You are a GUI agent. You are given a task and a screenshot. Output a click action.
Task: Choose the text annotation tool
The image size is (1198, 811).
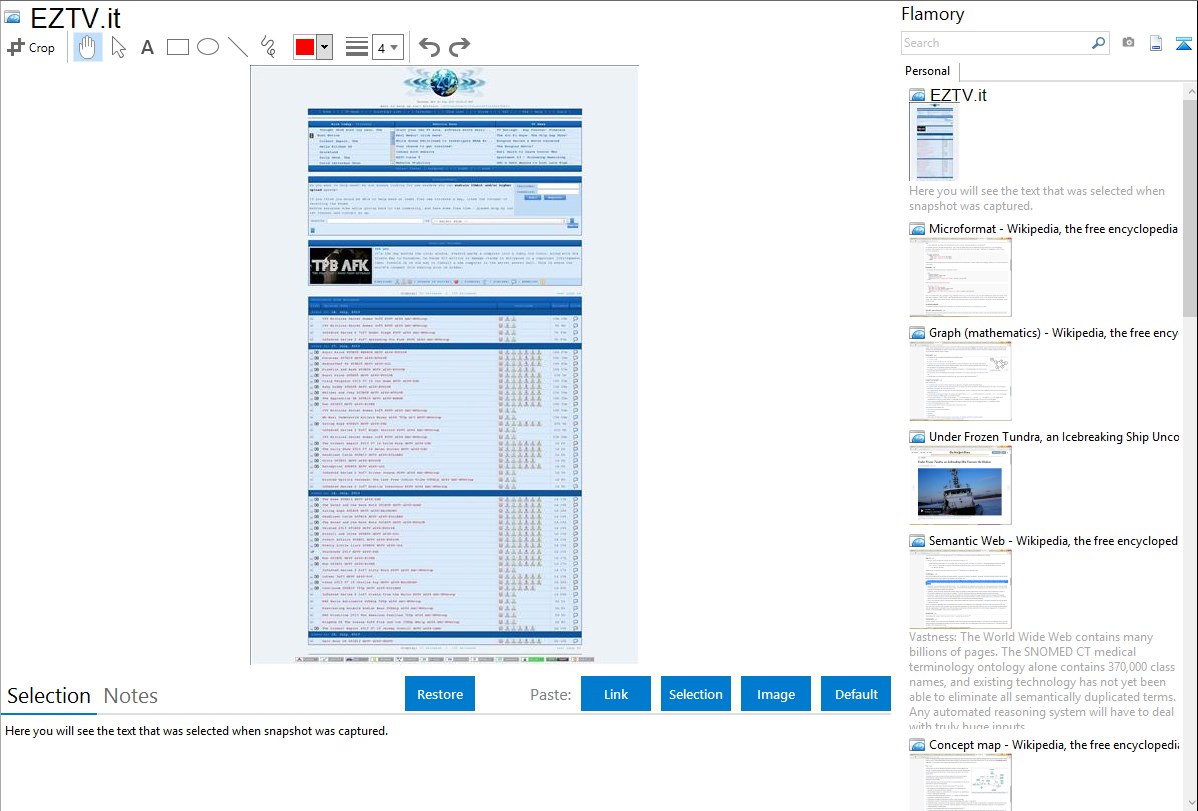coord(147,47)
